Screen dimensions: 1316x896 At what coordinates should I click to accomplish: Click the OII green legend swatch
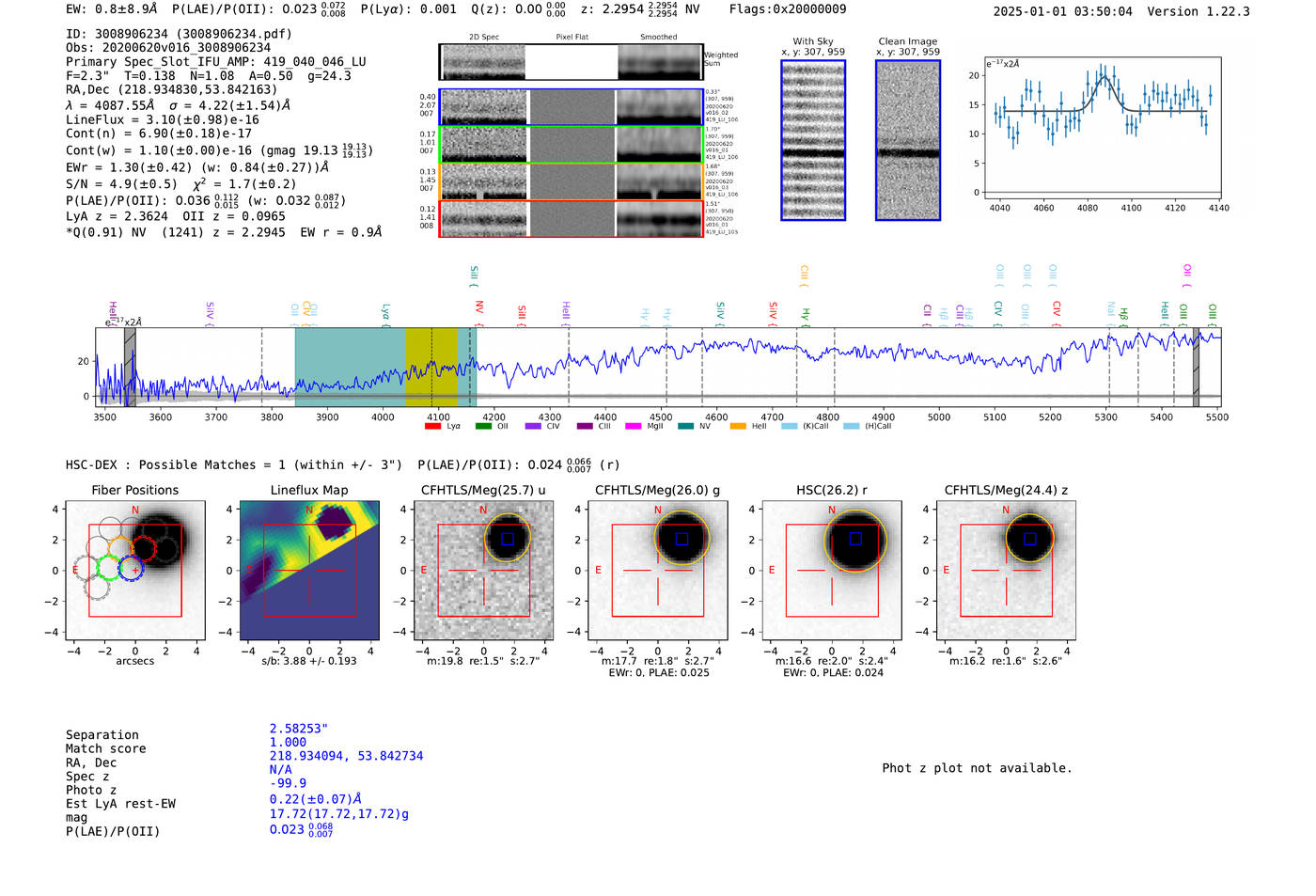click(x=483, y=427)
